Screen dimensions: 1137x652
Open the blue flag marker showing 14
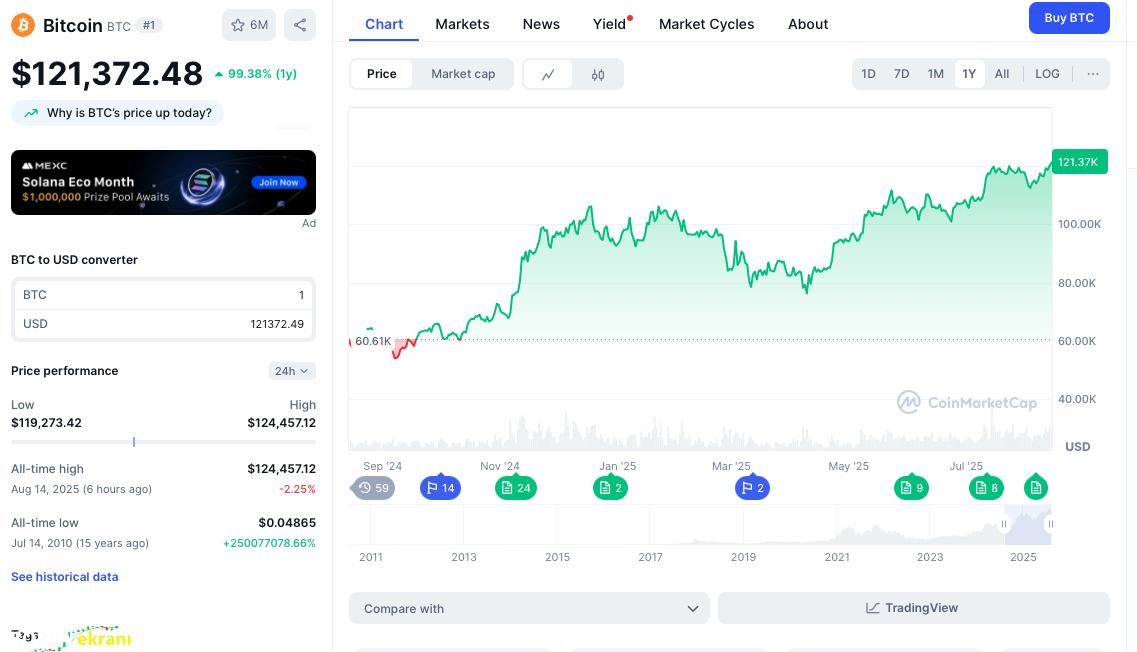440,488
